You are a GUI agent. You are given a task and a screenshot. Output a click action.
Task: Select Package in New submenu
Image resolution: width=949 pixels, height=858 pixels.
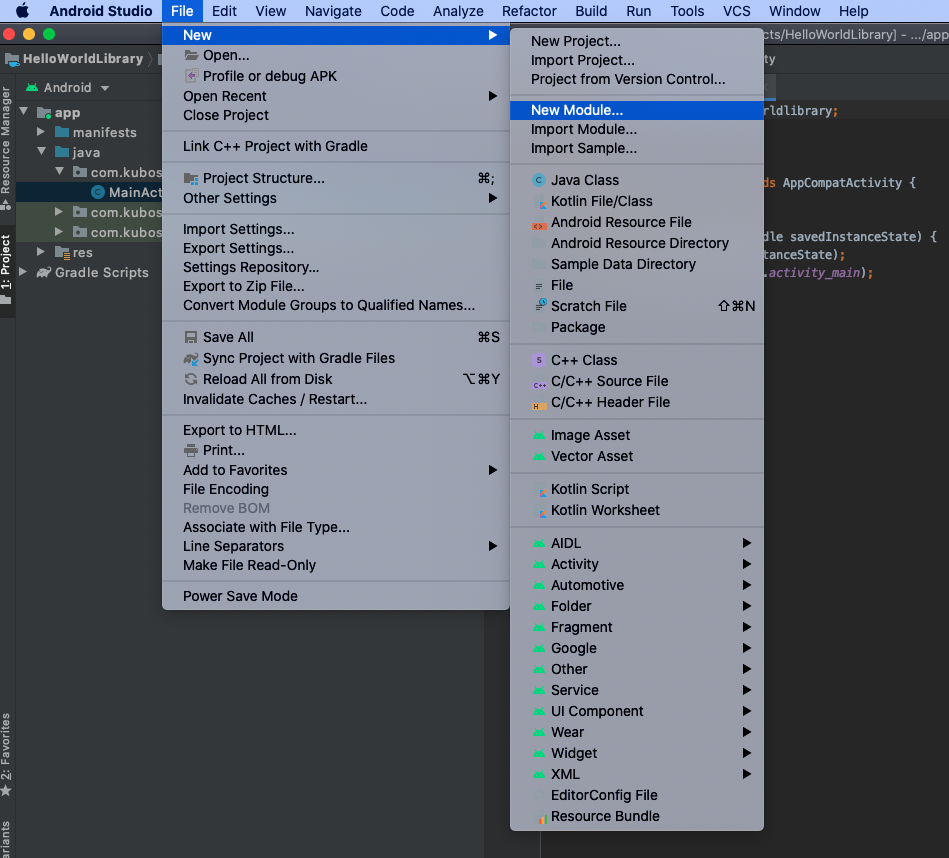(x=637, y=327)
